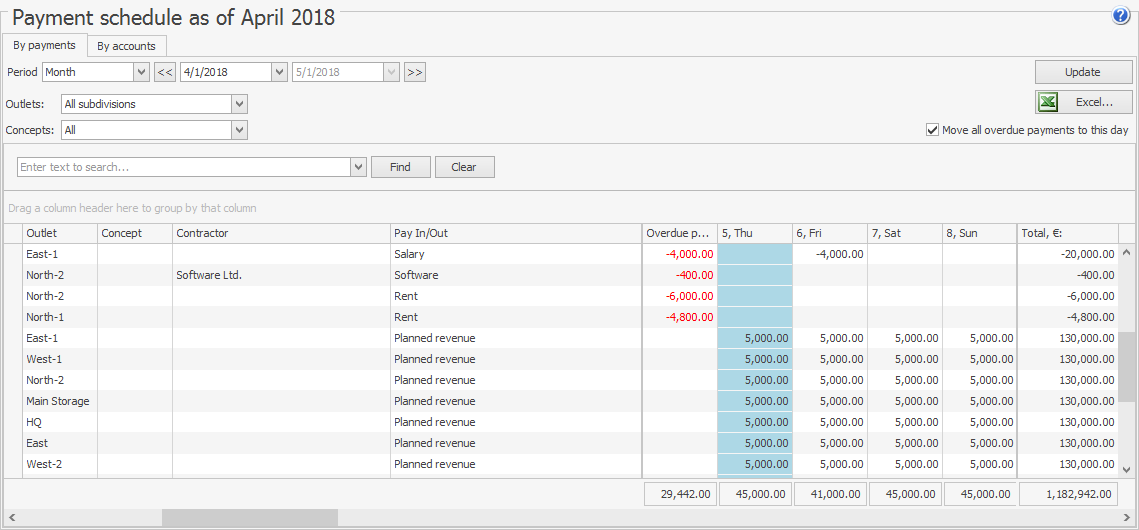
Task: Click the Total, € column header
Action: pyautogui.click(x=1066, y=233)
